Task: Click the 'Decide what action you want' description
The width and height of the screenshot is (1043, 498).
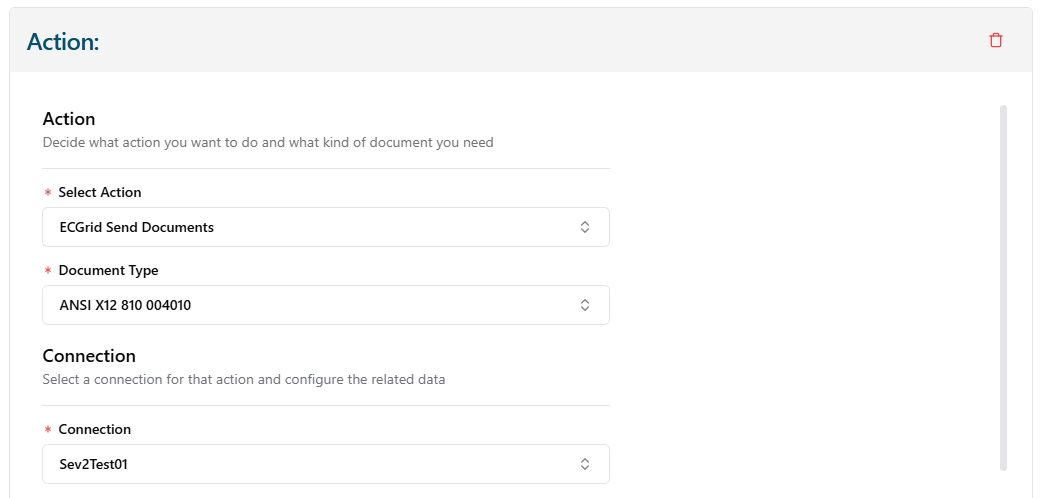Action: pos(268,142)
